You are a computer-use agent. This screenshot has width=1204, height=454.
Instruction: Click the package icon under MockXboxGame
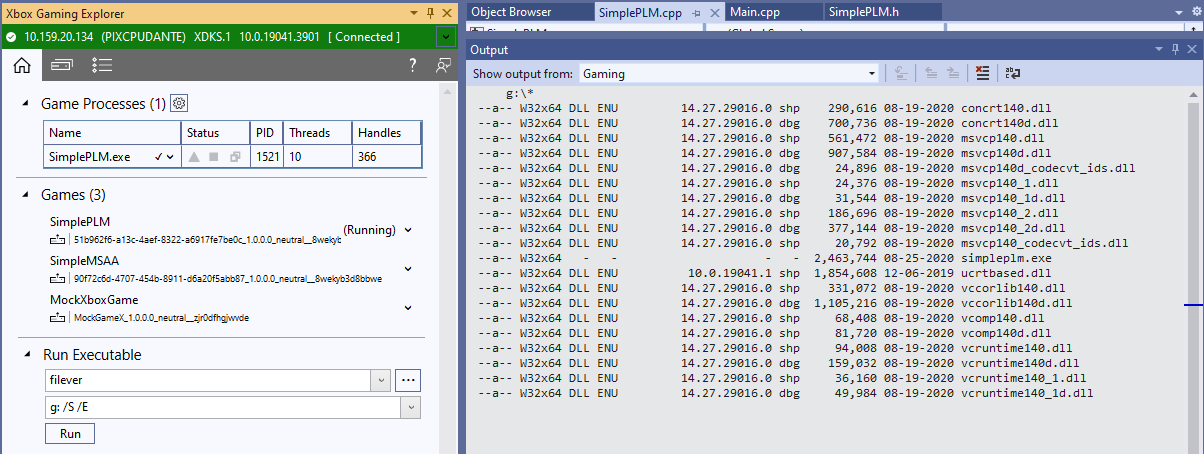pos(58,318)
